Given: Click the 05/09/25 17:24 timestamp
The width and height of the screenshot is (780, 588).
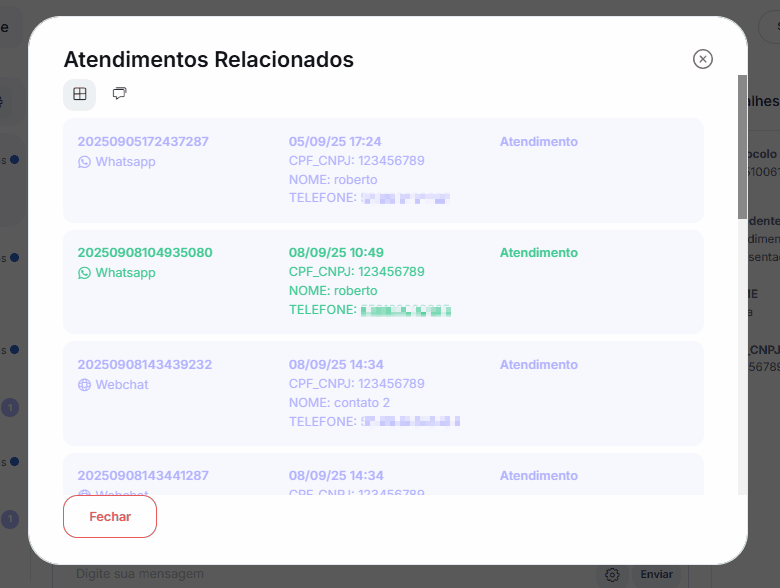Looking at the screenshot, I should click(x=335, y=142).
